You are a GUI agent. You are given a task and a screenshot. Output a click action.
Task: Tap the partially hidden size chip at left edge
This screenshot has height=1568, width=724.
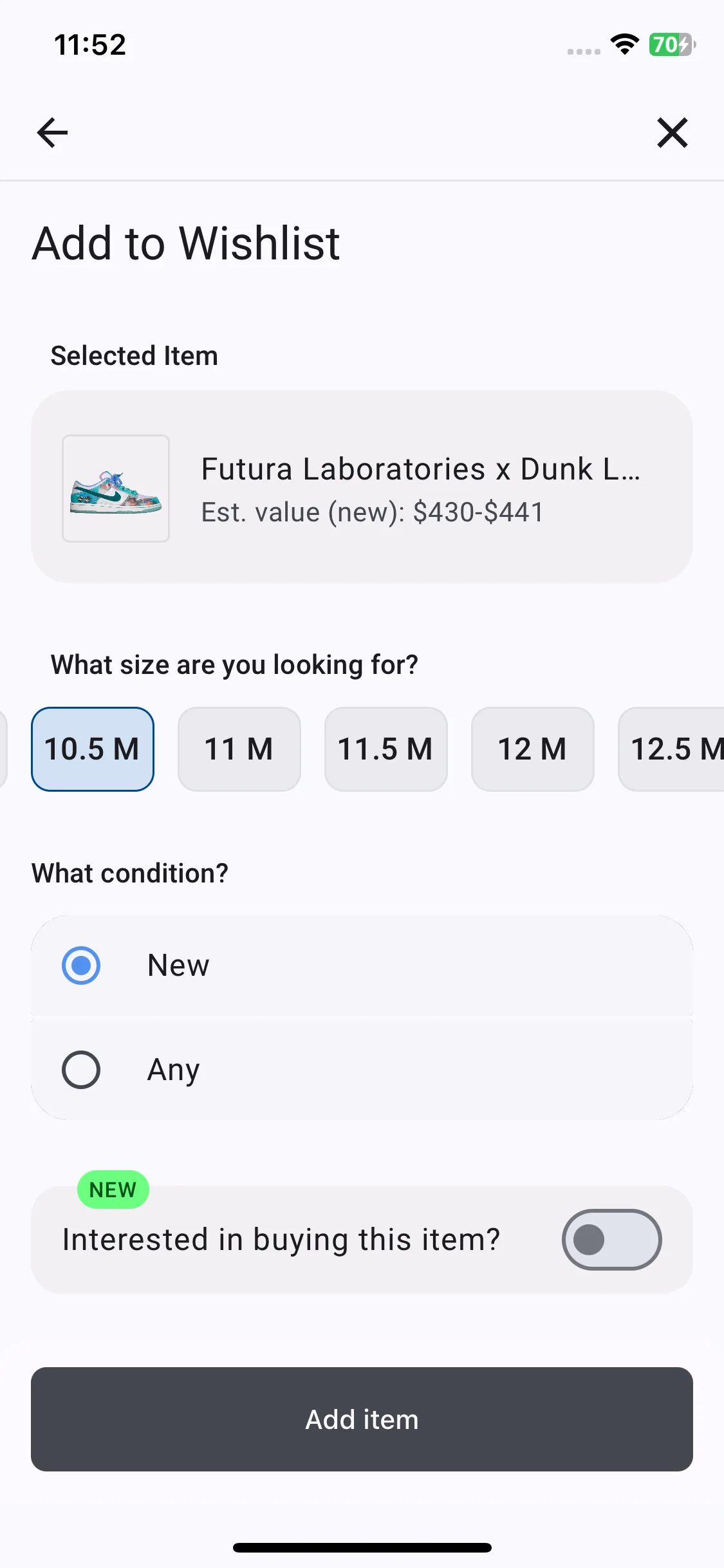(3, 749)
